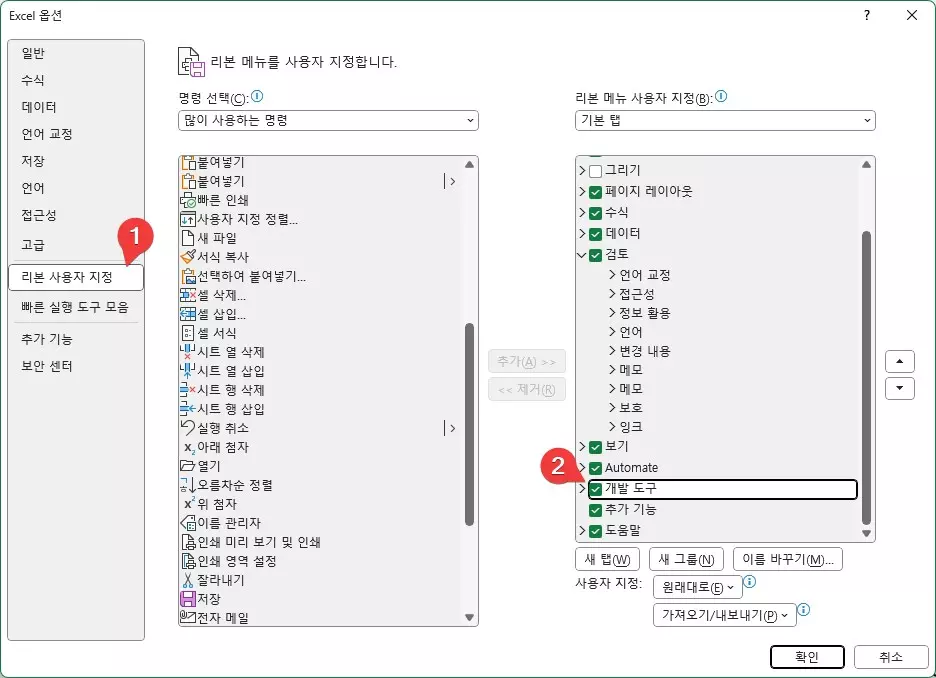Expand the 언어 교정 group
The width and height of the screenshot is (936, 678).
click(612, 275)
